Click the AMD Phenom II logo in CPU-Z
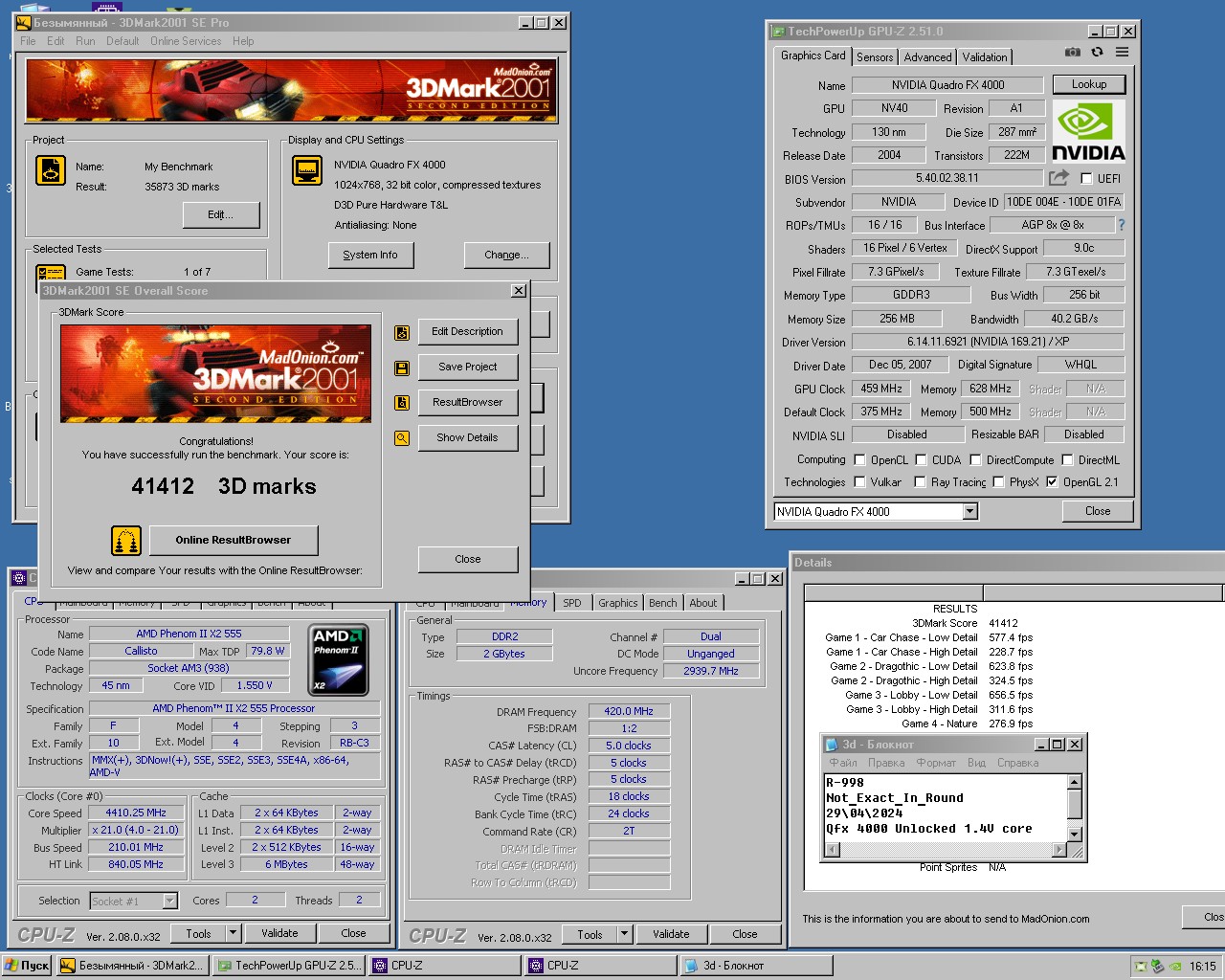 [x=340, y=659]
